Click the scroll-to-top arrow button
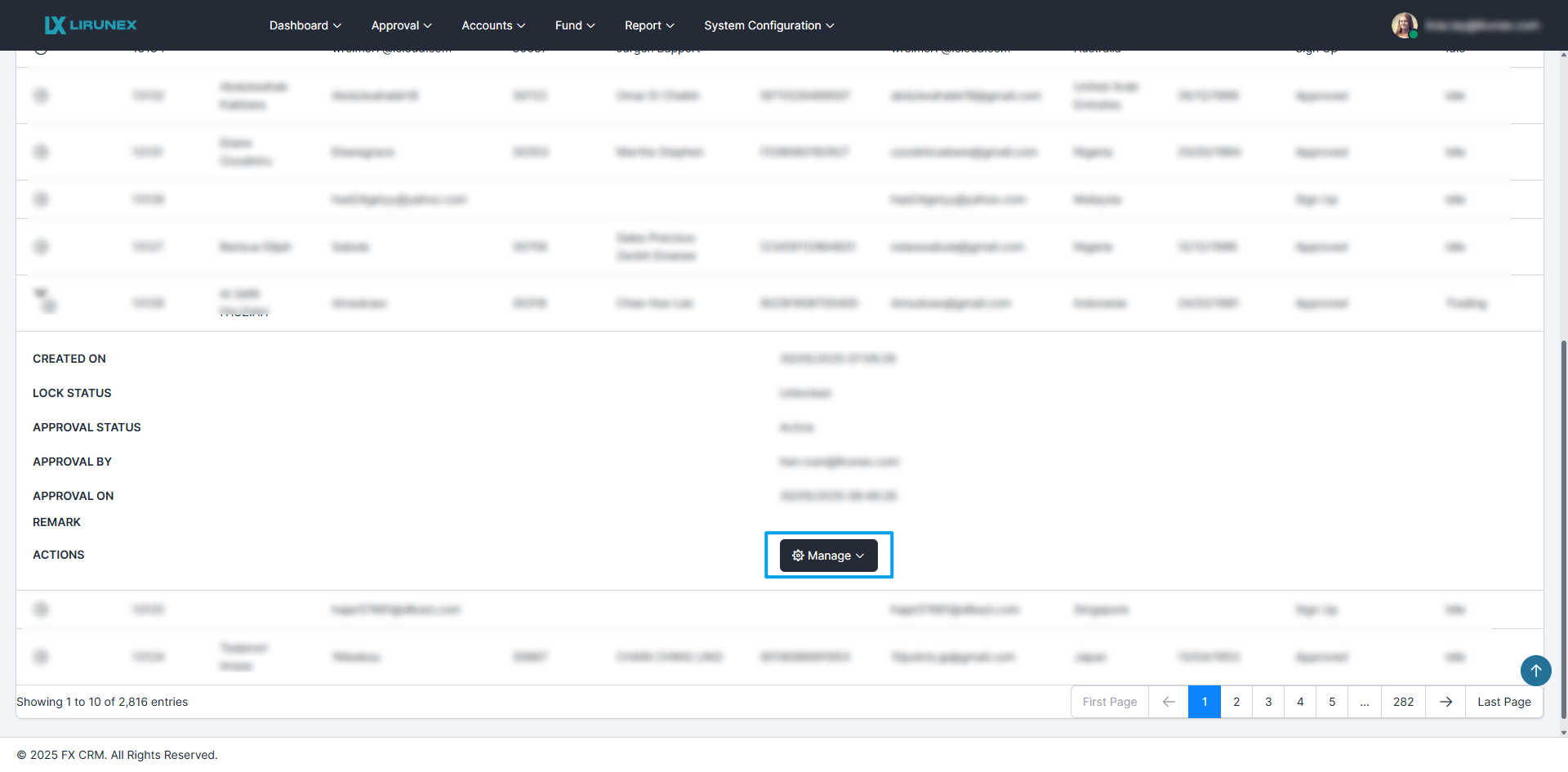Screen dimensions: 1568x772 (1535, 671)
